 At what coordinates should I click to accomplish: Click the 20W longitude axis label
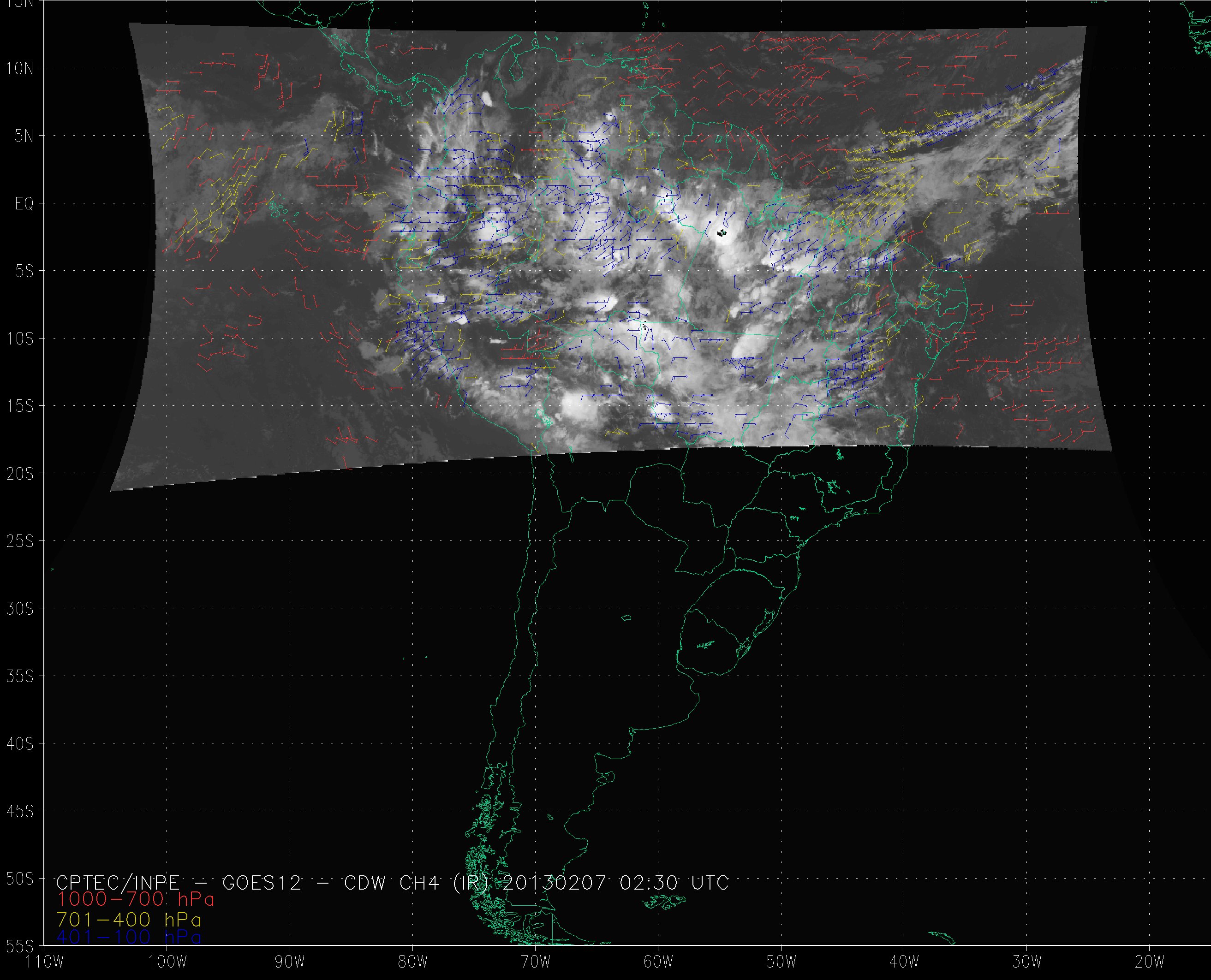(1150, 962)
